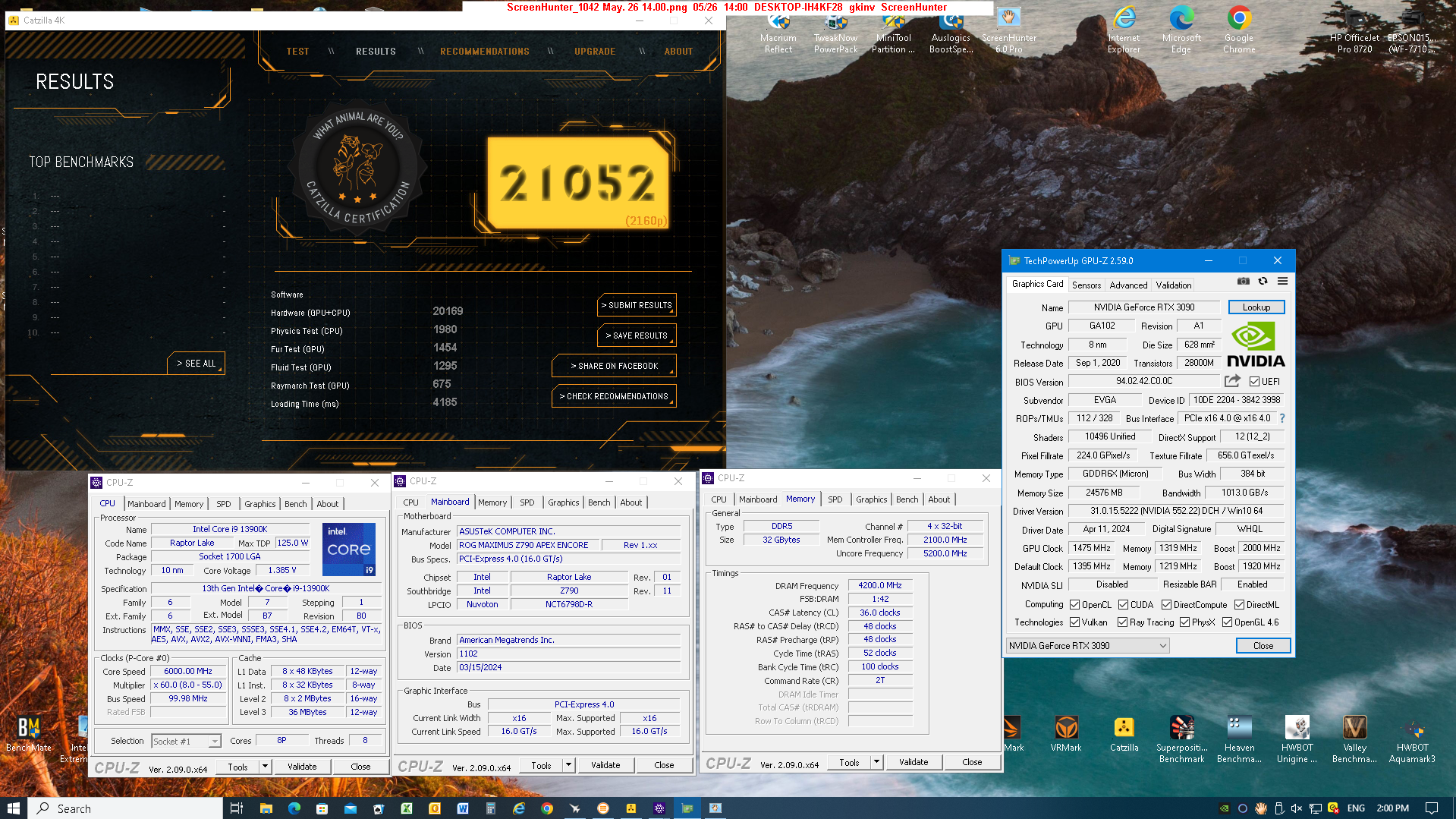Switch to Advanced tab in GPU-Z
The image size is (1456, 819).
[x=1128, y=285]
